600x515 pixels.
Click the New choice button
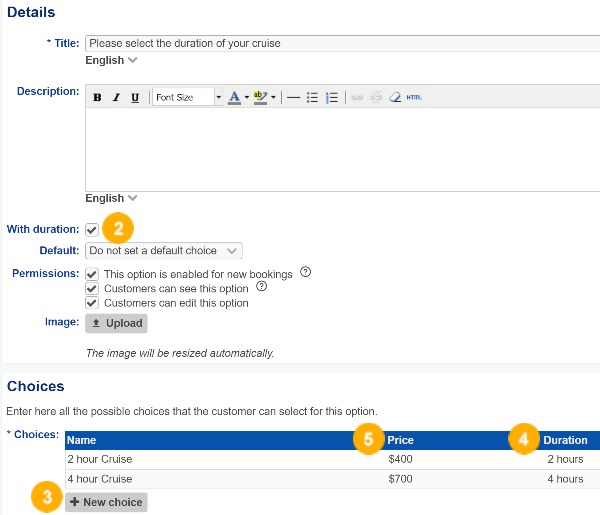(x=106, y=502)
